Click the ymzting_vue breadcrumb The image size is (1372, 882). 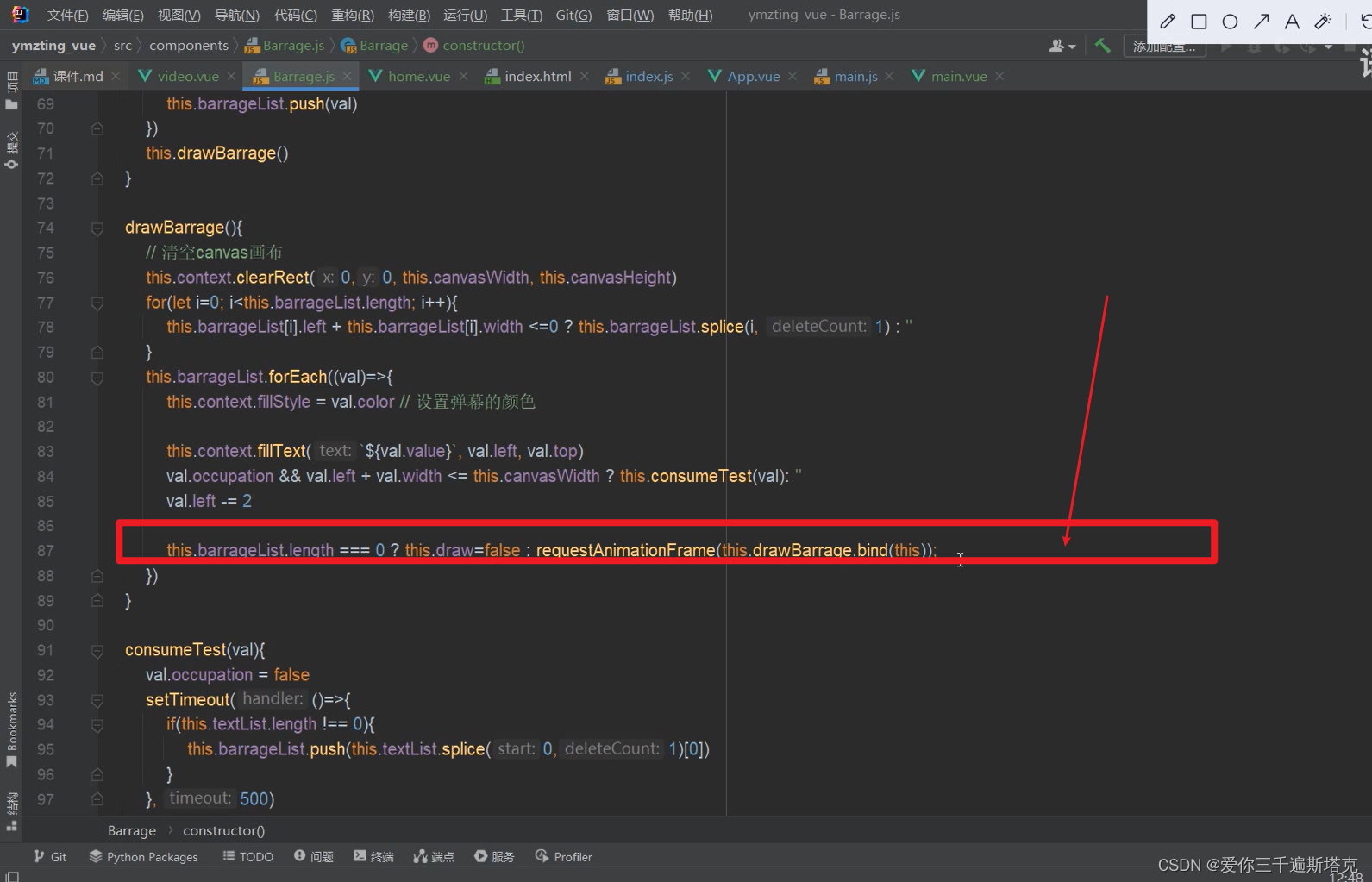(x=53, y=46)
